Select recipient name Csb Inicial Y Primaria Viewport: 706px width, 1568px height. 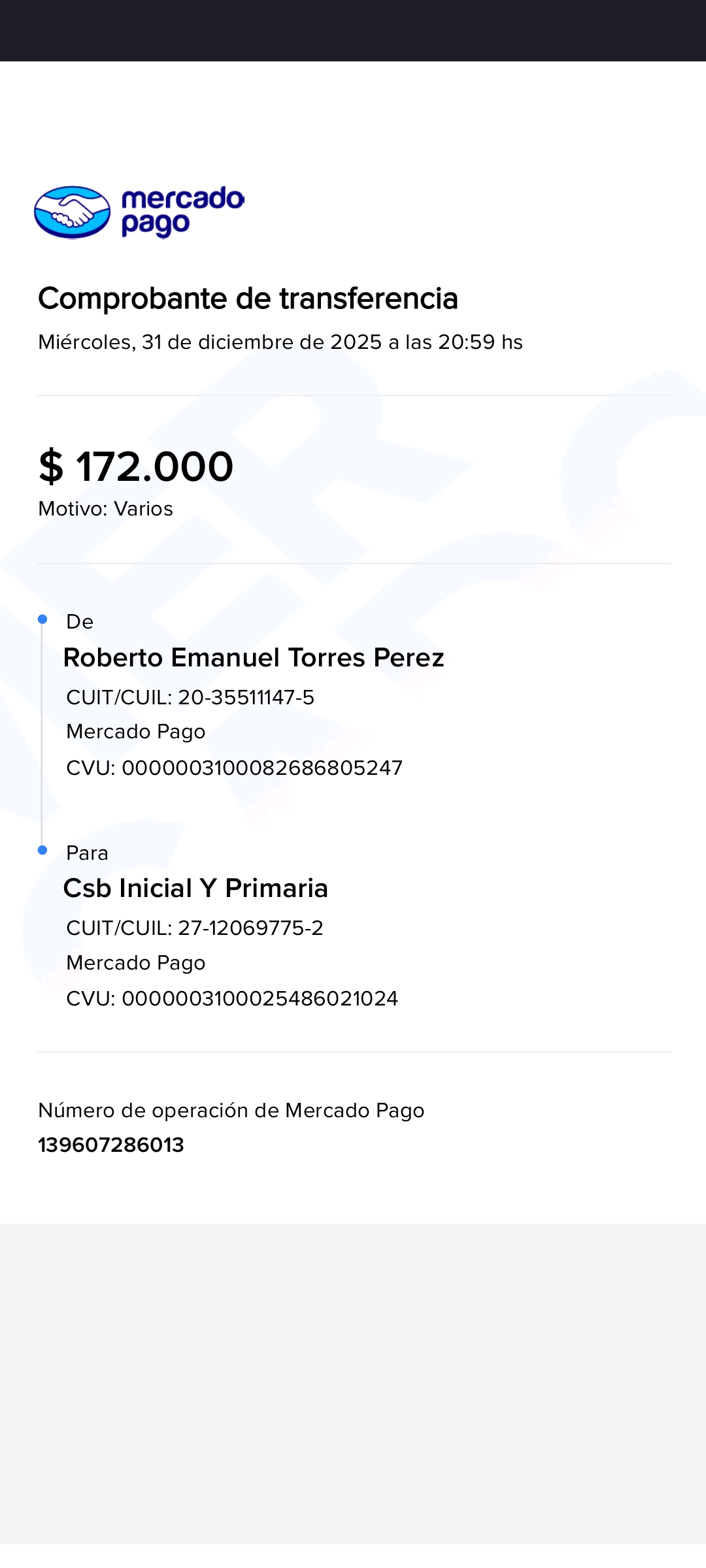click(x=195, y=889)
